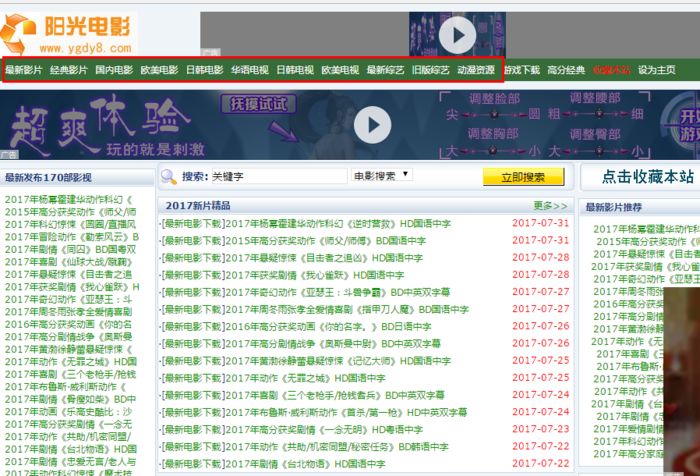Image resolution: width=700 pixels, height=476 pixels.
Task: Click left sidebar 2017年科幻惊悚《囡囡/直播风 link
Action: point(71,225)
